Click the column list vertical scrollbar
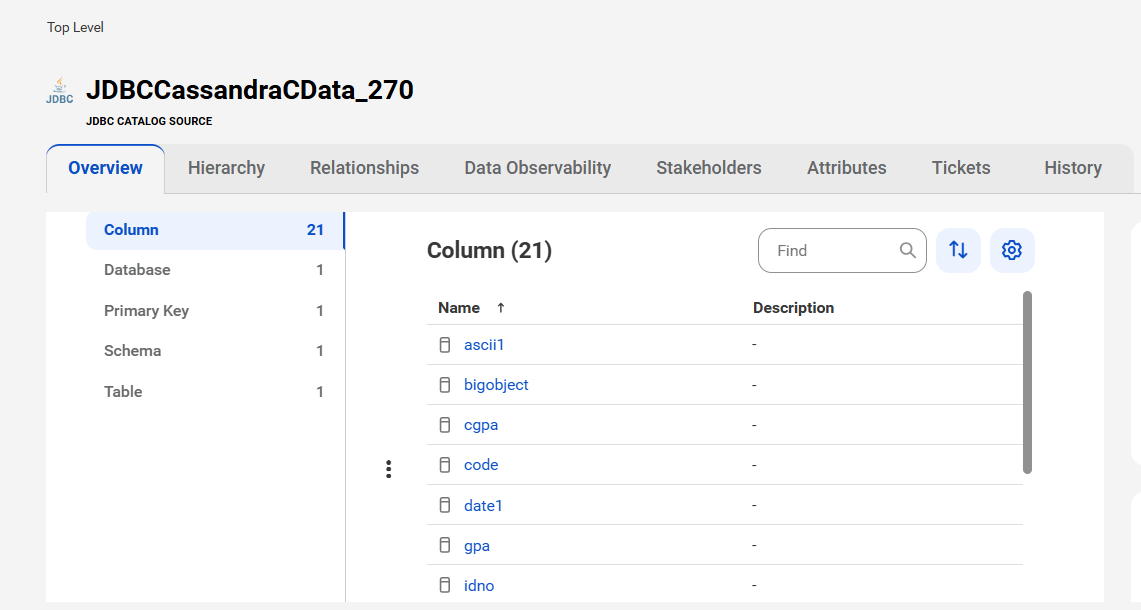This screenshot has width=1141, height=610. (1027, 382)
